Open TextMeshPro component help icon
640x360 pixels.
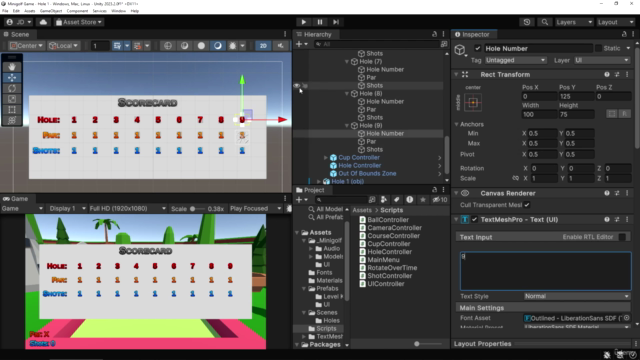pyautogui.click(x=607, y=219)
